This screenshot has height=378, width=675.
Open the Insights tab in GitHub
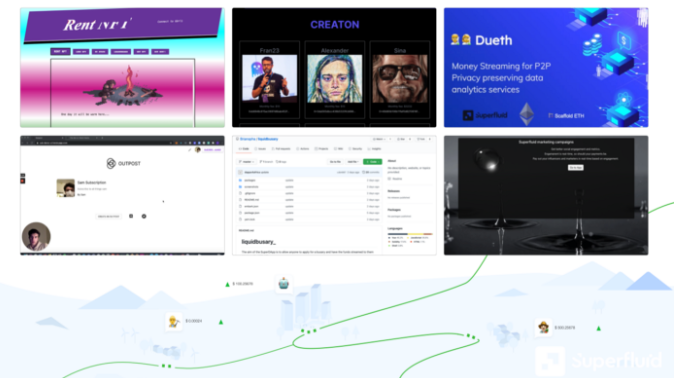tap(375, 149)
